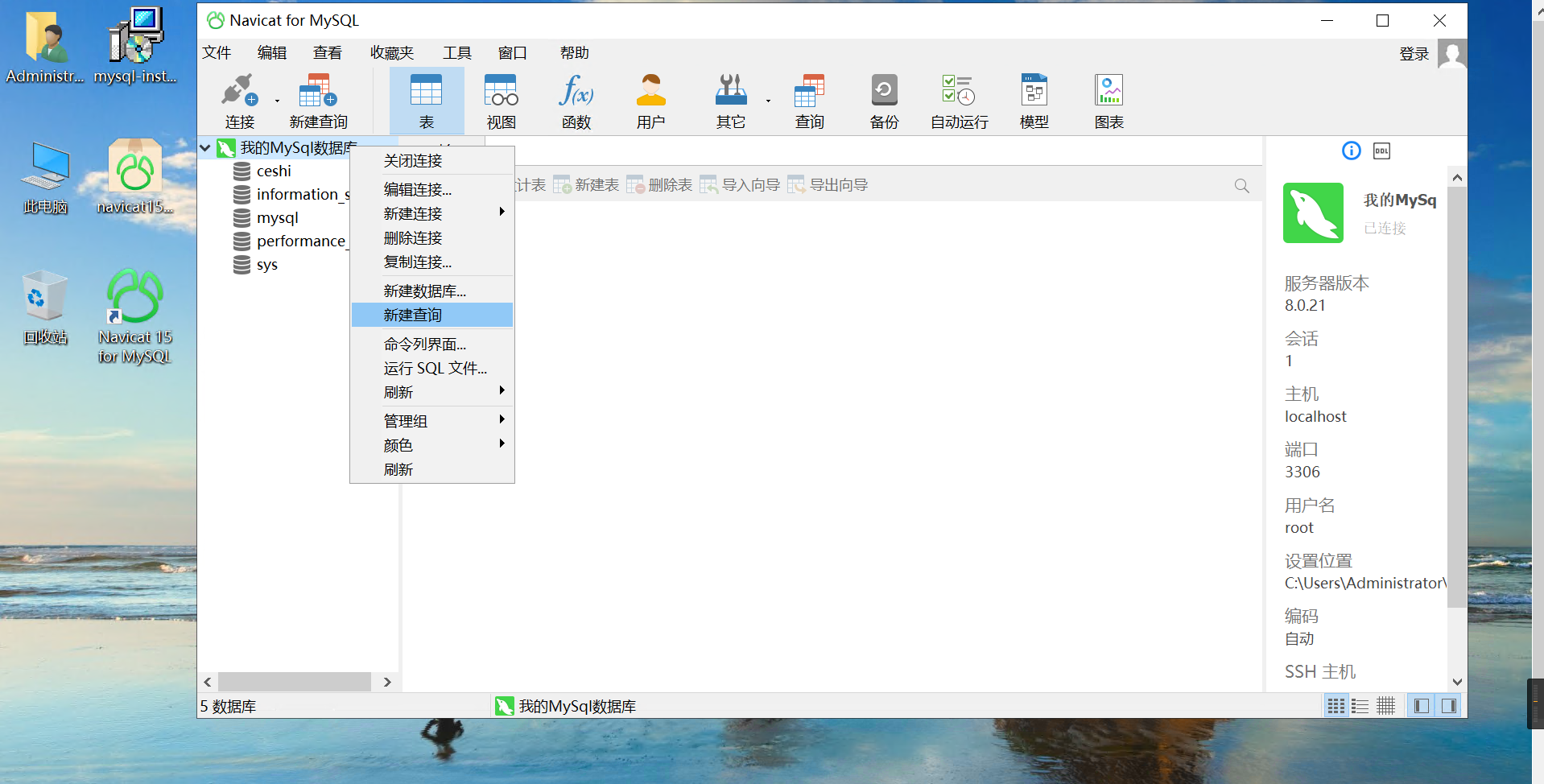The image size is (1544, 784).
Task: Choose the last 刷新 item in context menu
Action: point(432,470)
